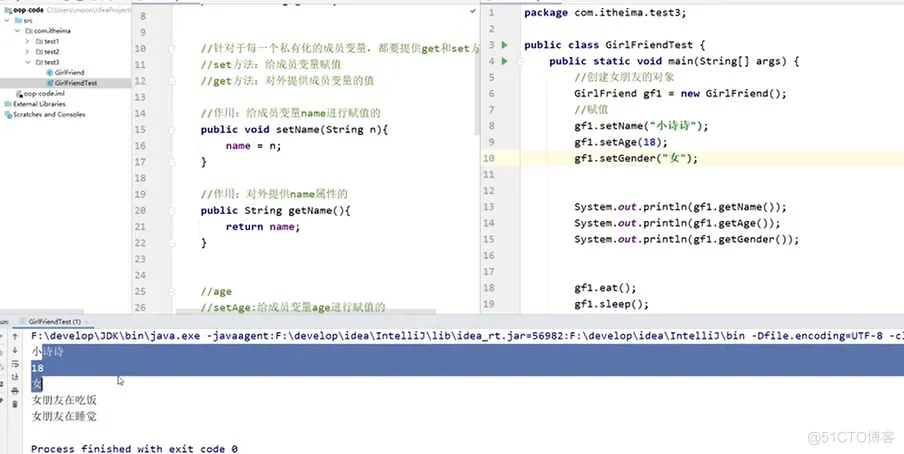Click System.out.println(gf1.getAge()) line

tap(677, 223)
